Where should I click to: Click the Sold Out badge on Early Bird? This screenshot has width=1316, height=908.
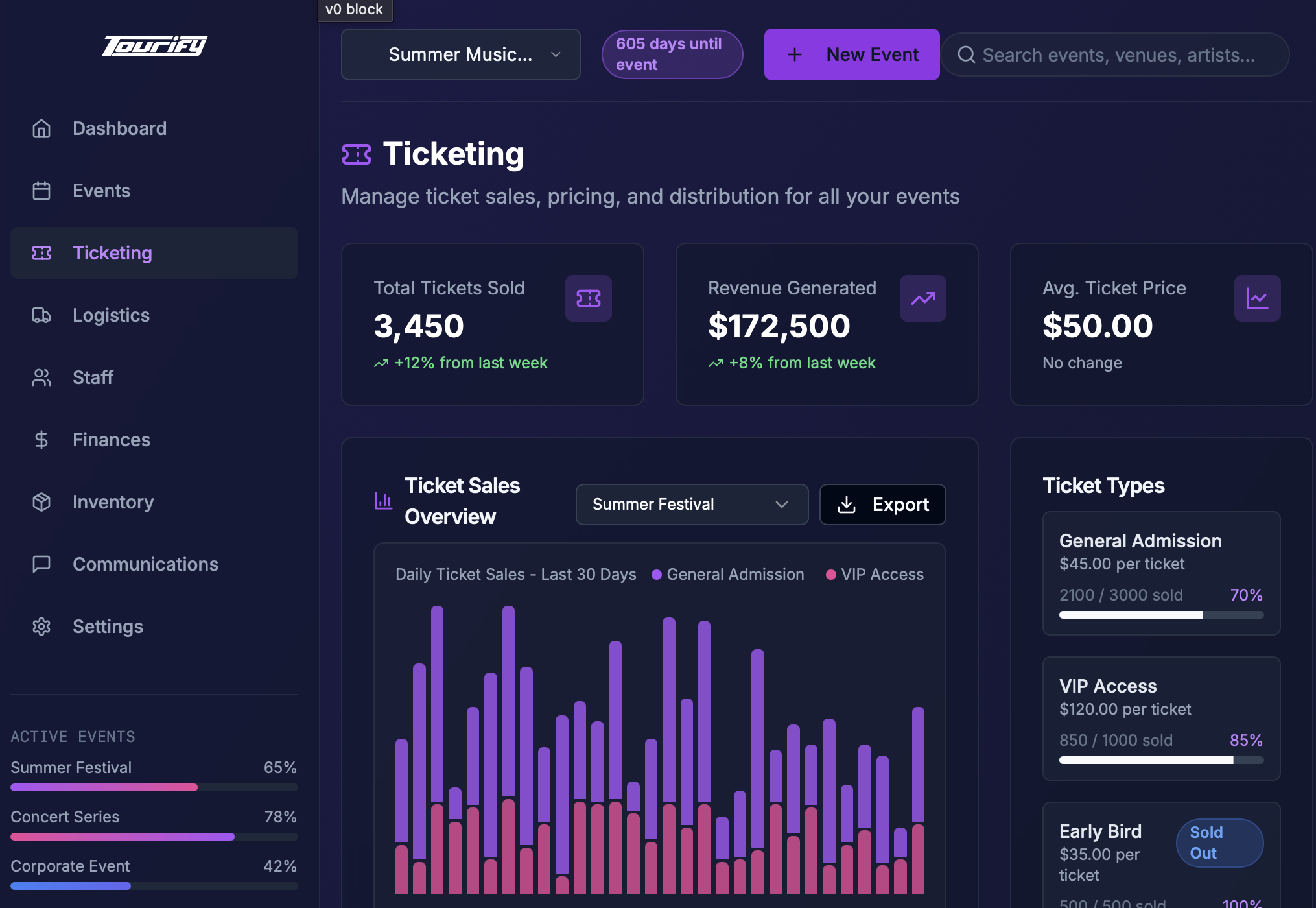1219,843
